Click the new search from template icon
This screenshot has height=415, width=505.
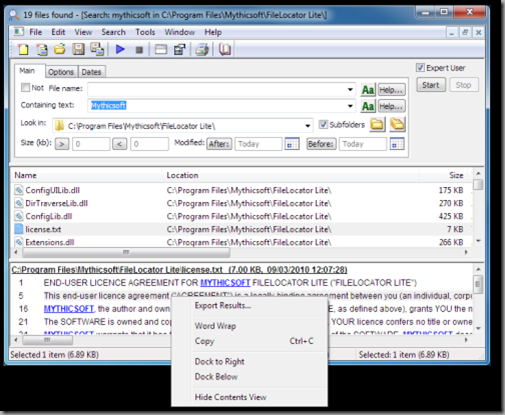pyautogui.click(x=42, y=50)
